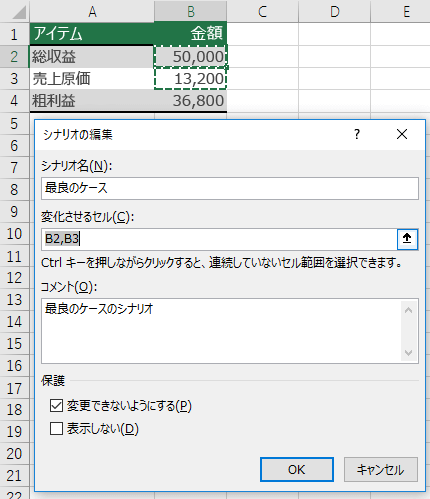Select row 3 header
Screen dimensions: 430x499
(14, 79)
